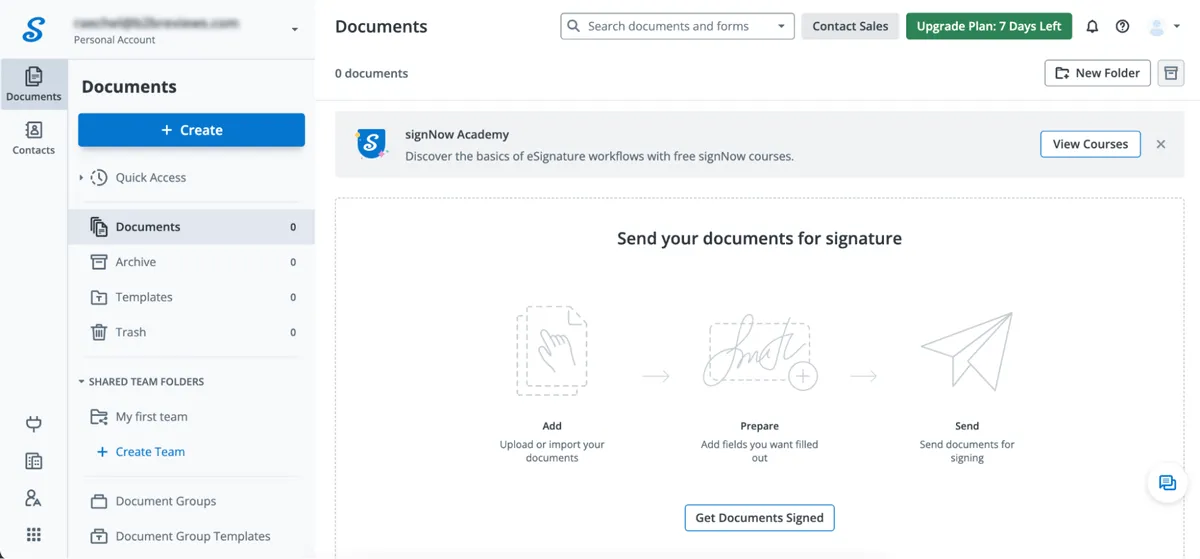Screen dimensions: 1200x559
Task: Dismiss the signNow Academy banner
Action: pos(1161,144)
